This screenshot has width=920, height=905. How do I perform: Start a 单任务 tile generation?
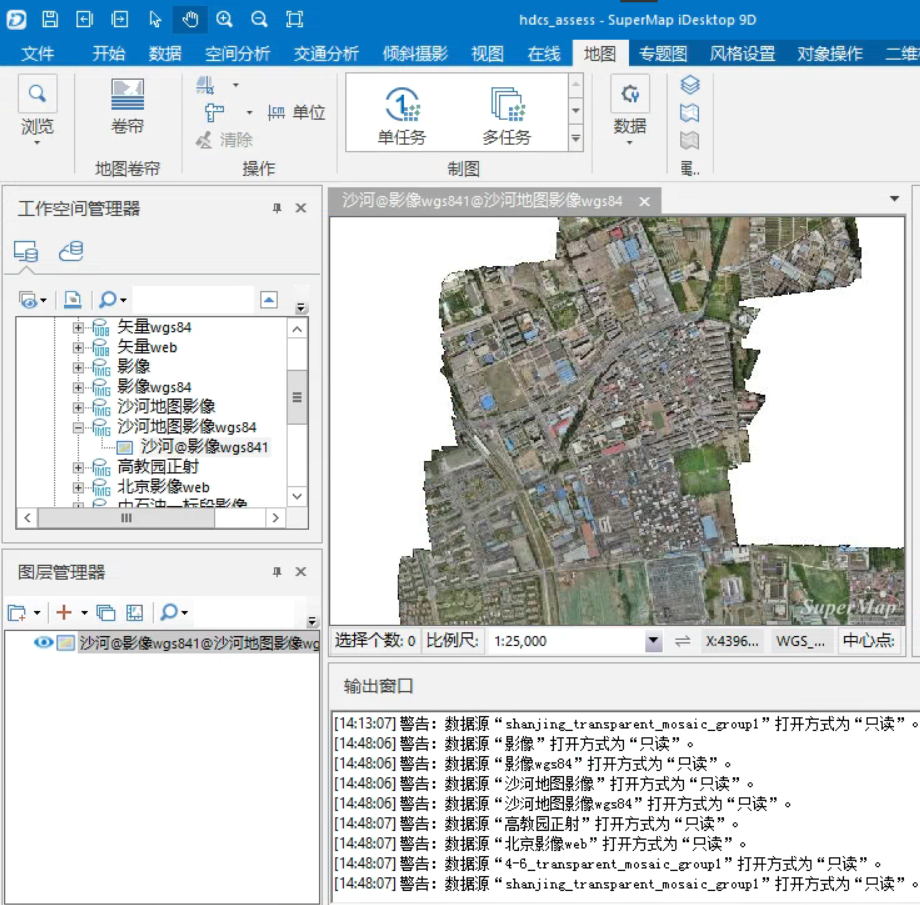pos(402,116)
